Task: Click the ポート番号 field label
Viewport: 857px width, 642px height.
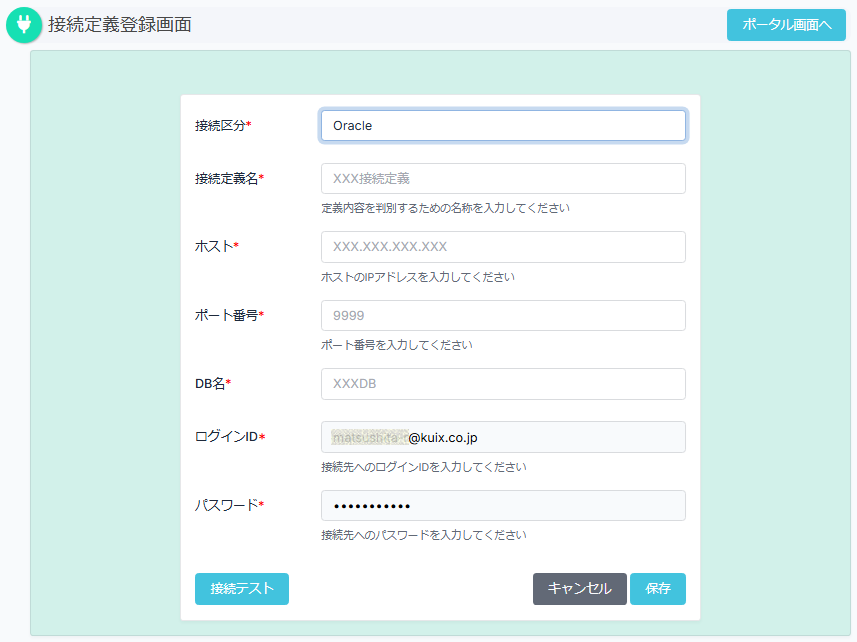Action: [229, 316]
